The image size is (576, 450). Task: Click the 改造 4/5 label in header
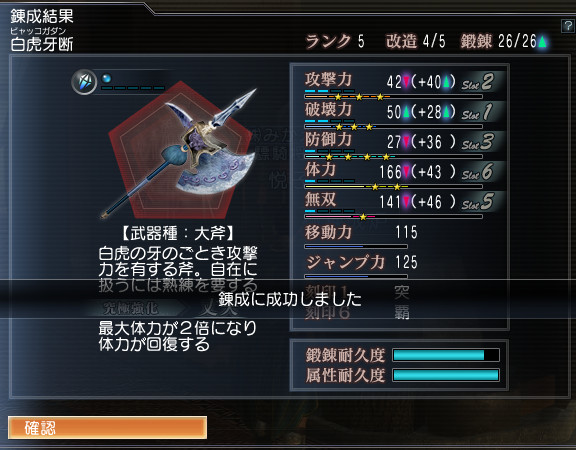point(415,41)
